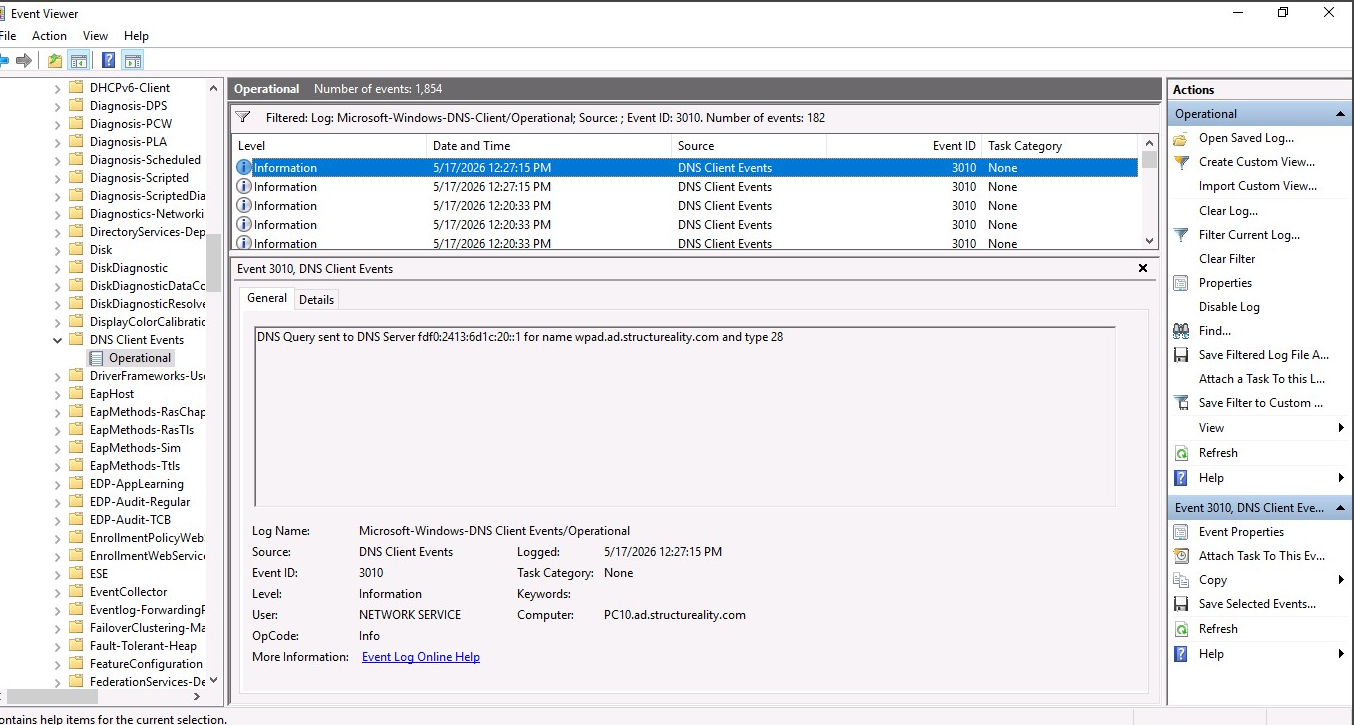Select the General tab

(x=267, y=298)
